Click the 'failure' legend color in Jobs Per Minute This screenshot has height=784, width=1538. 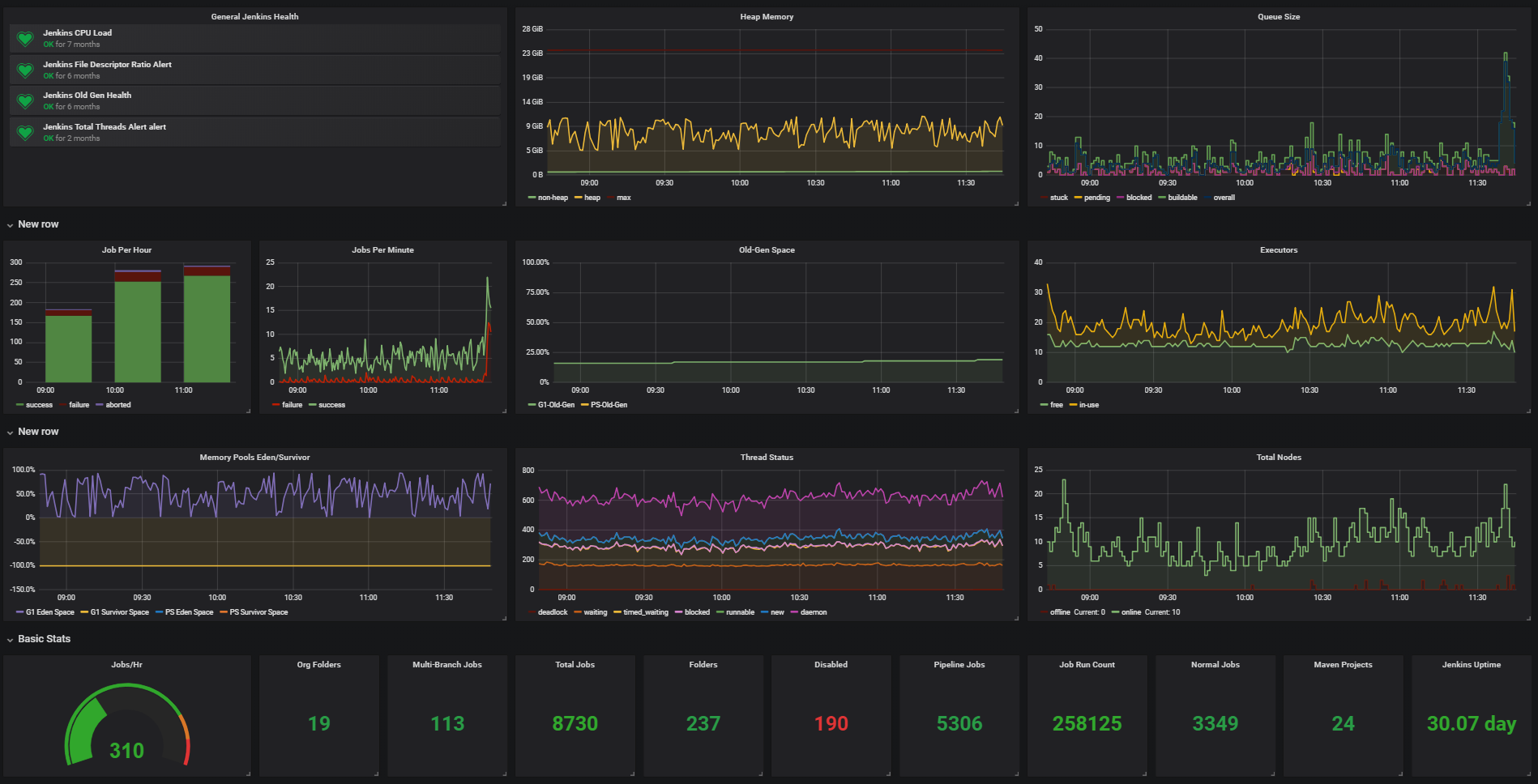(276, 405)
